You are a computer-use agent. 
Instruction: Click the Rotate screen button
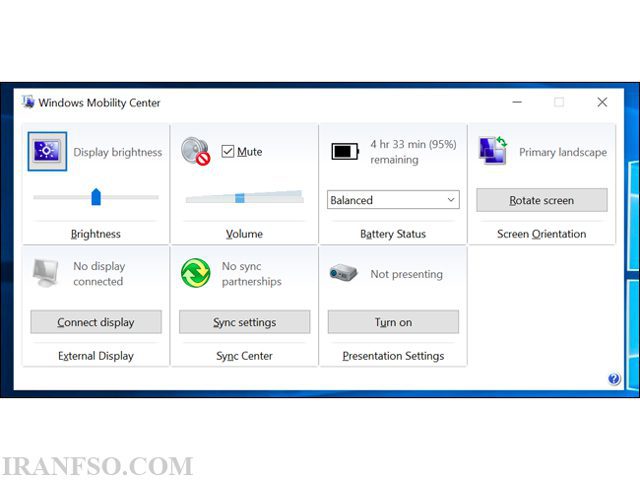pyautogui.click(x=542, y=200)
